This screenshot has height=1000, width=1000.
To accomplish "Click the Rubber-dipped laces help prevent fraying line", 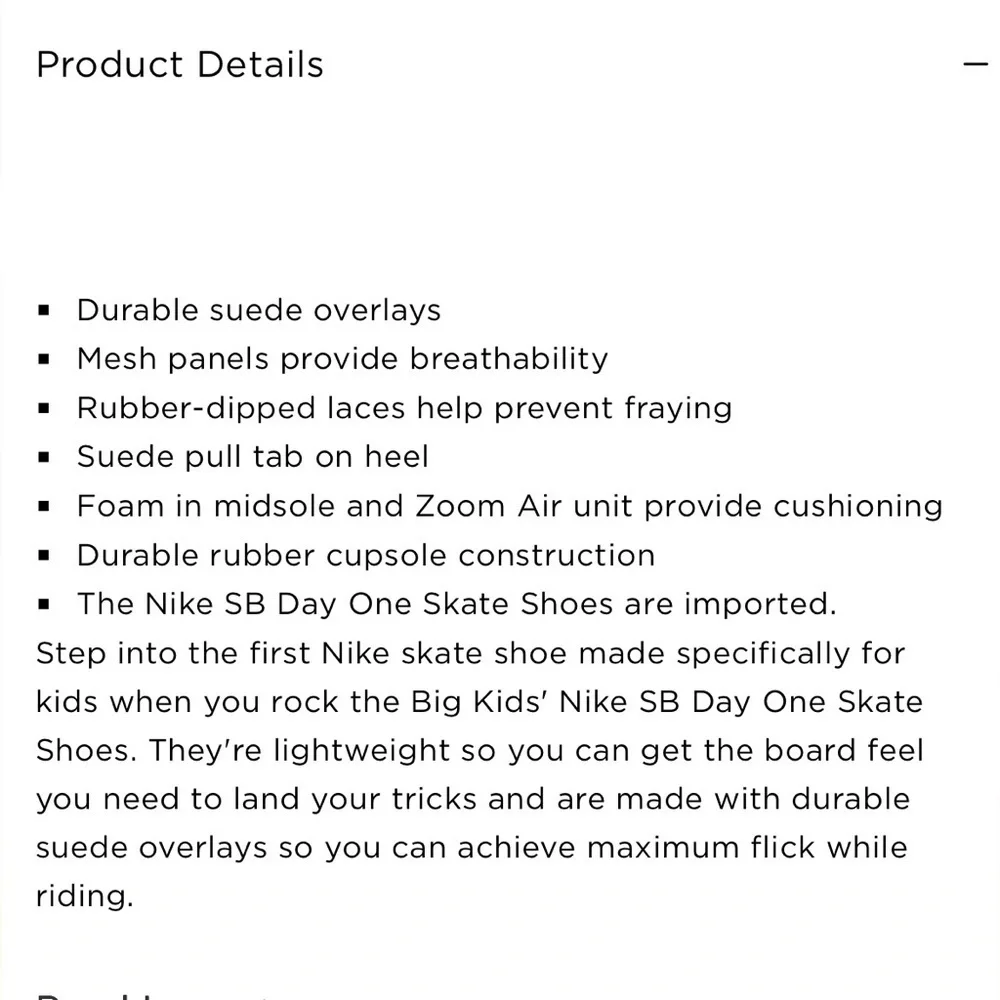I will 404,408.
